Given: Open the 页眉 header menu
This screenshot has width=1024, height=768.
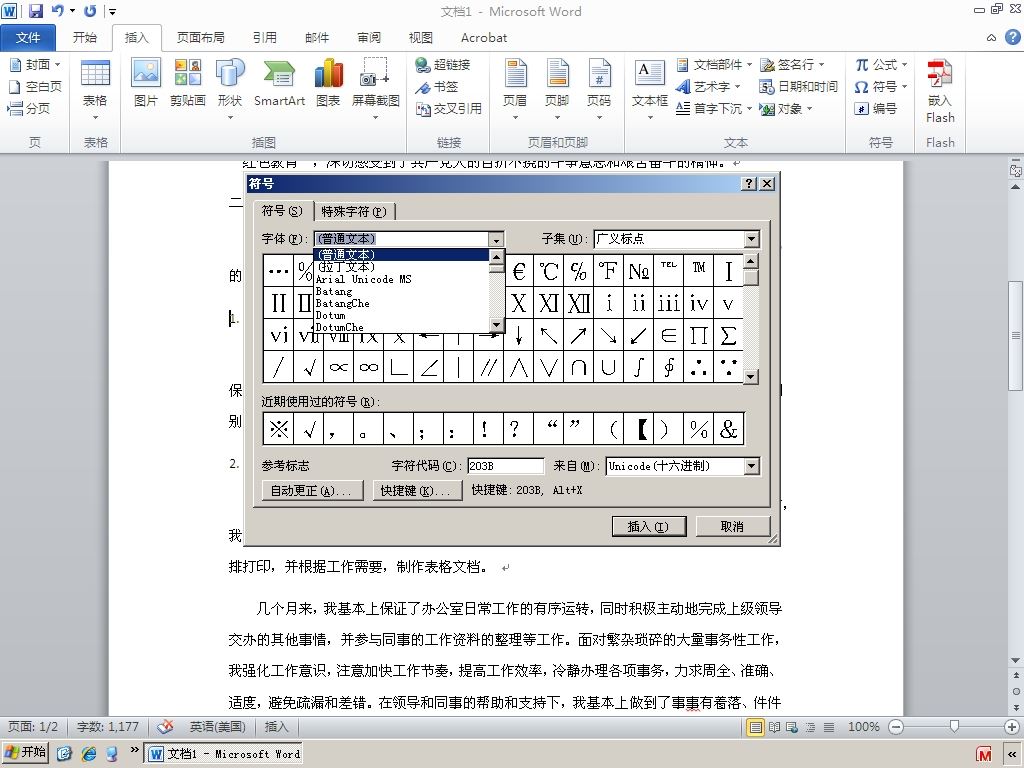Looking at the screenshot, I should click(x=515, y=88).
